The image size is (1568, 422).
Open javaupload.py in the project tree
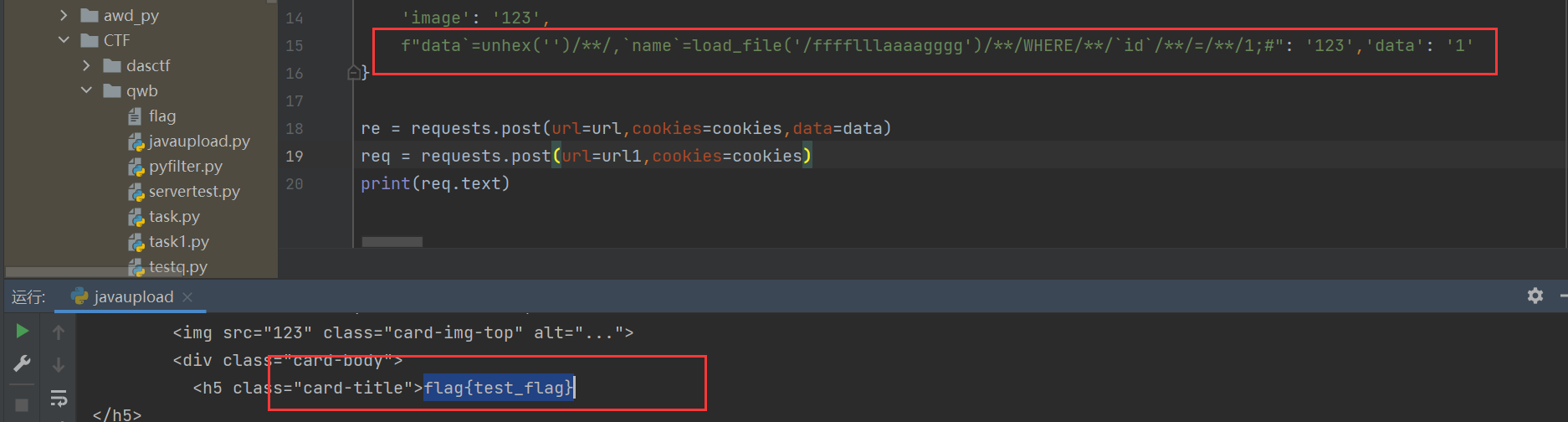[x=198, y=141]
